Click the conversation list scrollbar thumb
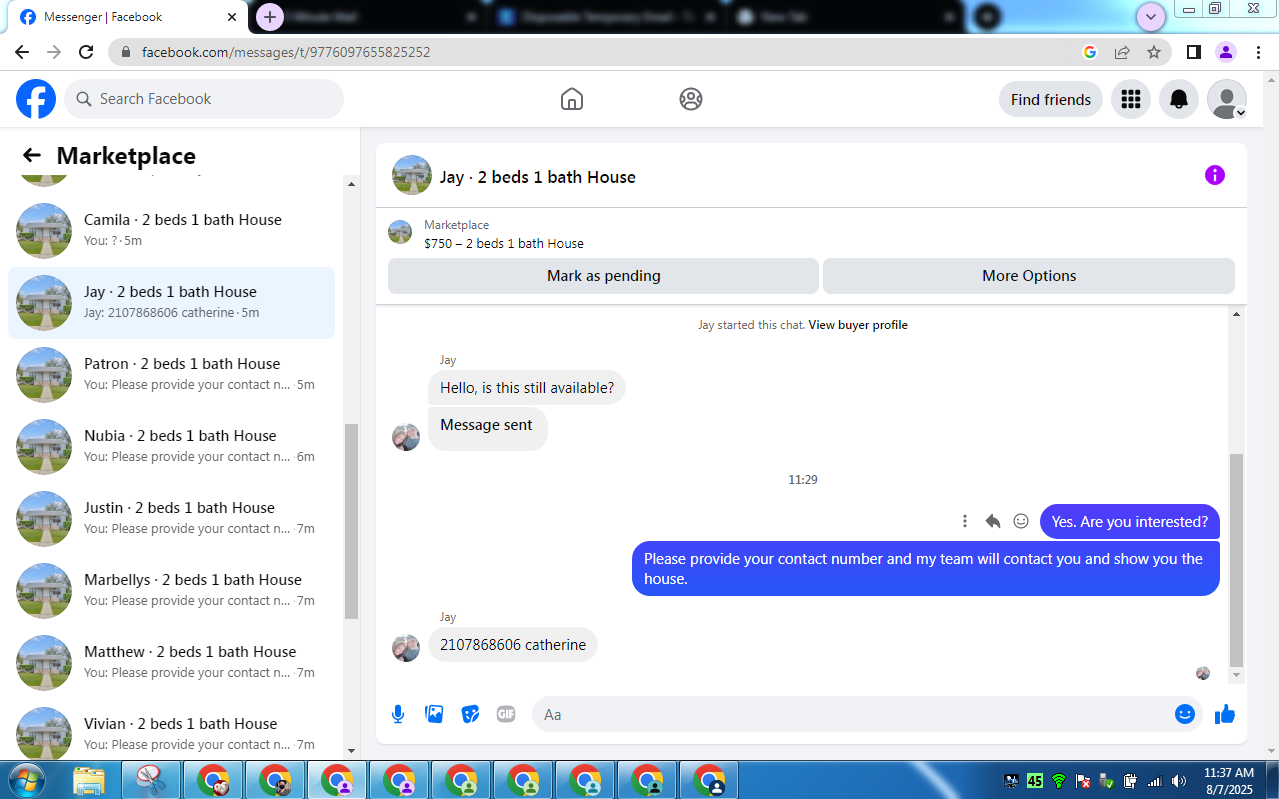 [x=351, y=521]
